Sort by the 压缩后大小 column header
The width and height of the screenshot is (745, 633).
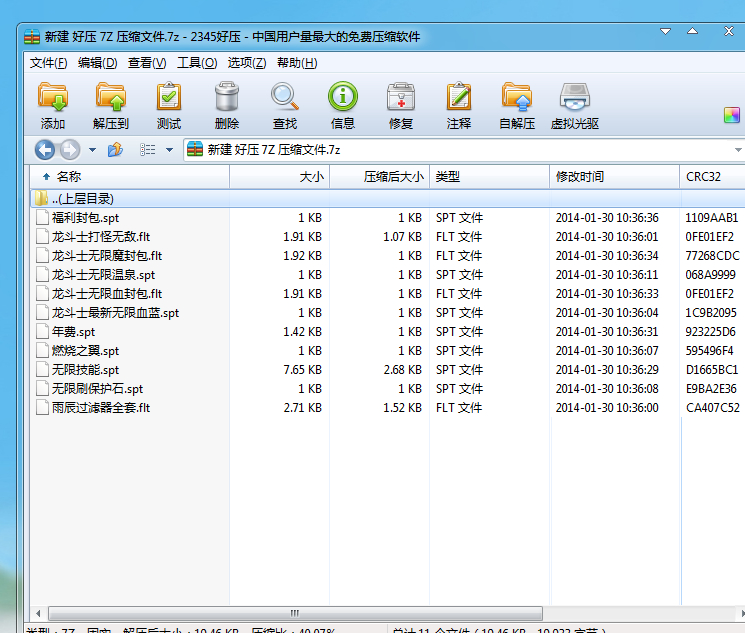click(379, 177)
